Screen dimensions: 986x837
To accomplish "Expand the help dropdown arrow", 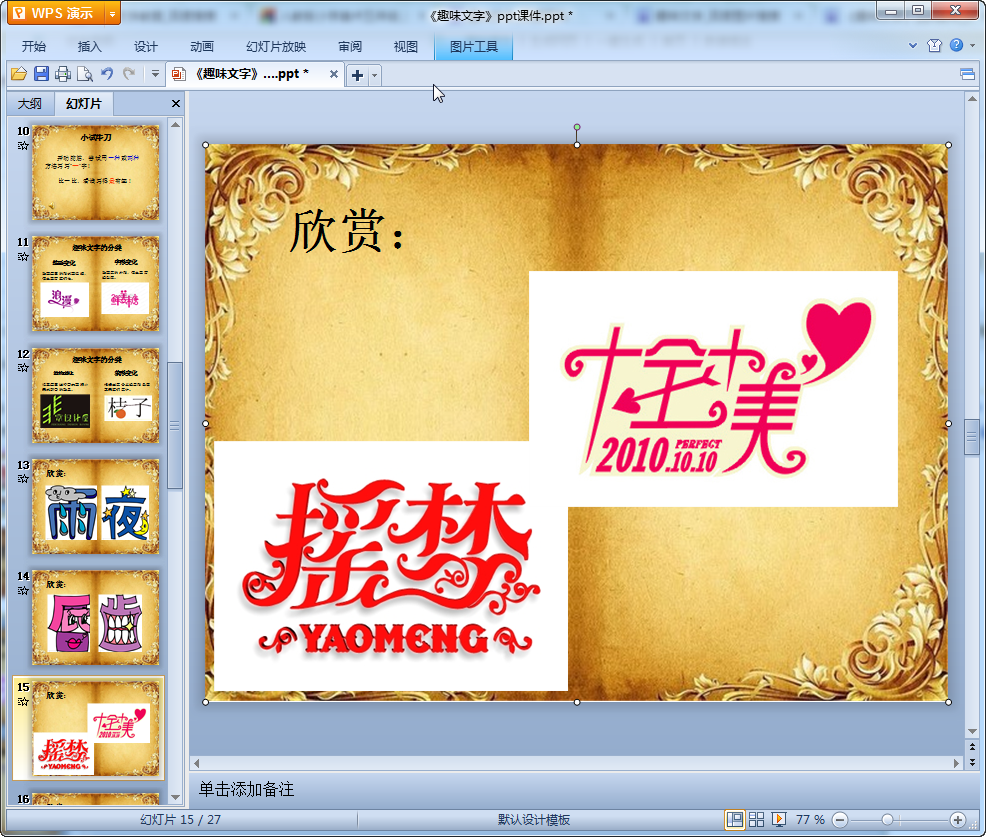I will pos(972,45).
